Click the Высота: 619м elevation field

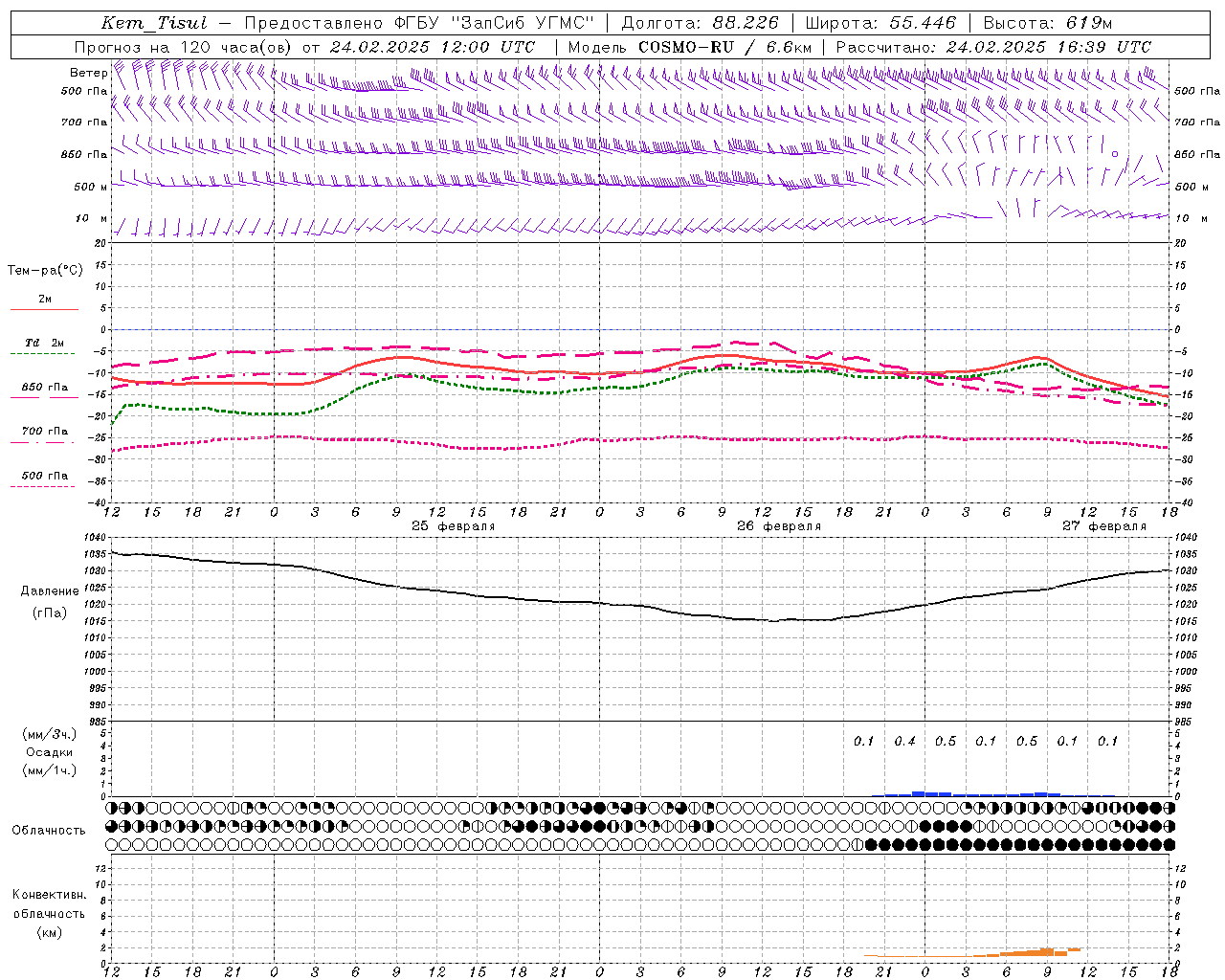[1048, 23]
